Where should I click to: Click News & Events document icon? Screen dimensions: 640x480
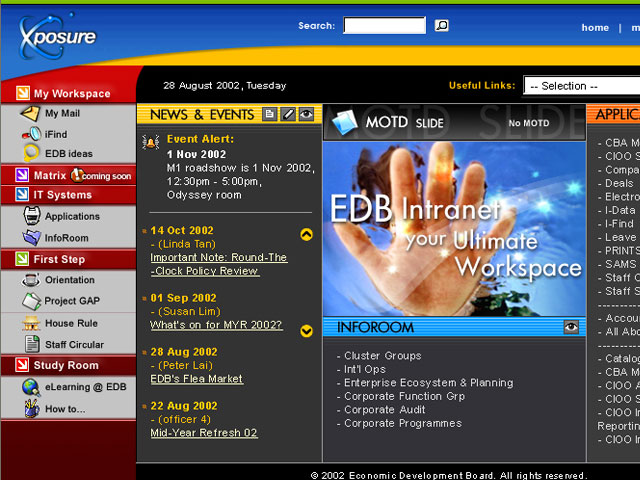click(269, 114)
